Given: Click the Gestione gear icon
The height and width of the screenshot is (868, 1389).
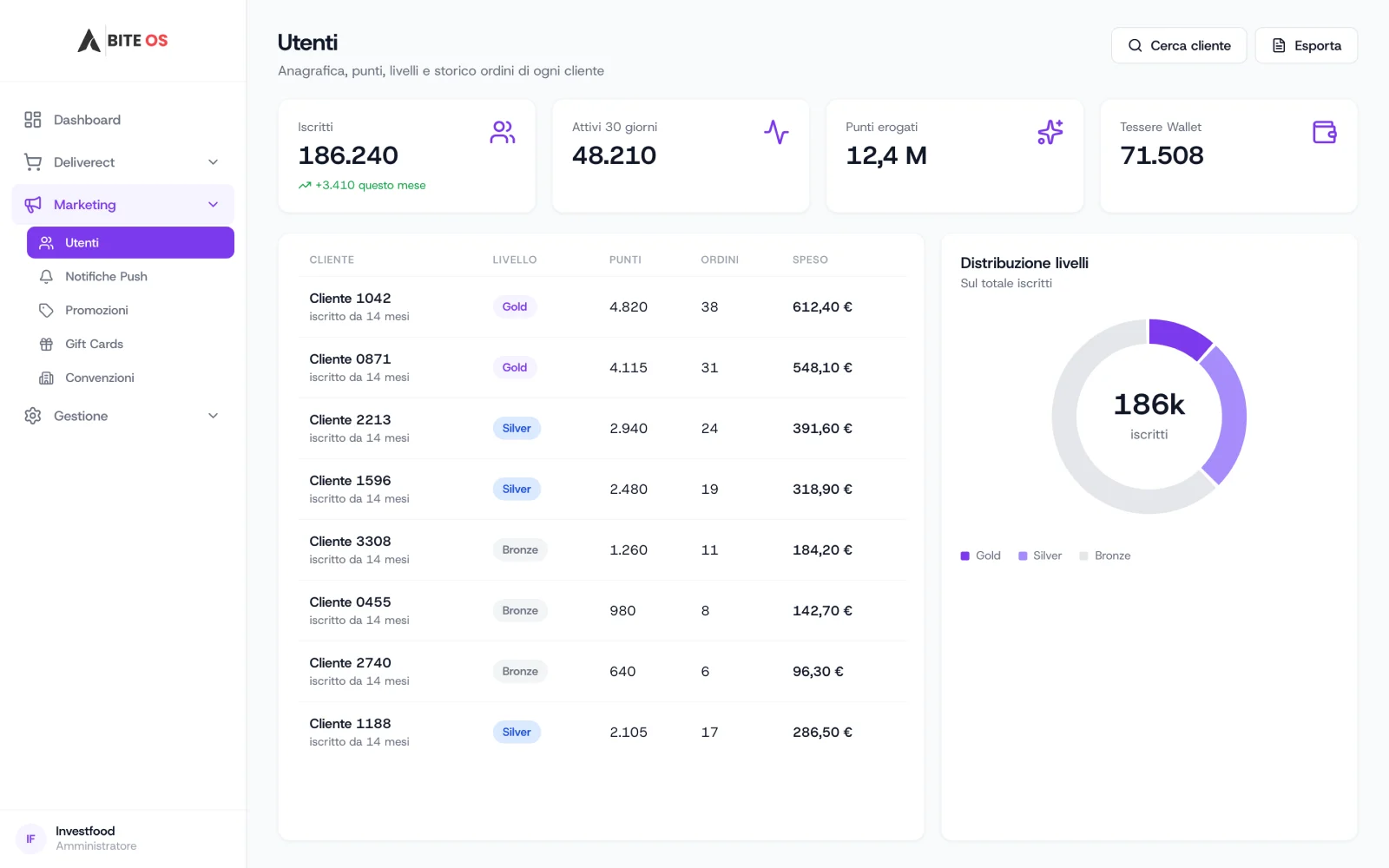Looking at the screenshot, I should [33, 416].
